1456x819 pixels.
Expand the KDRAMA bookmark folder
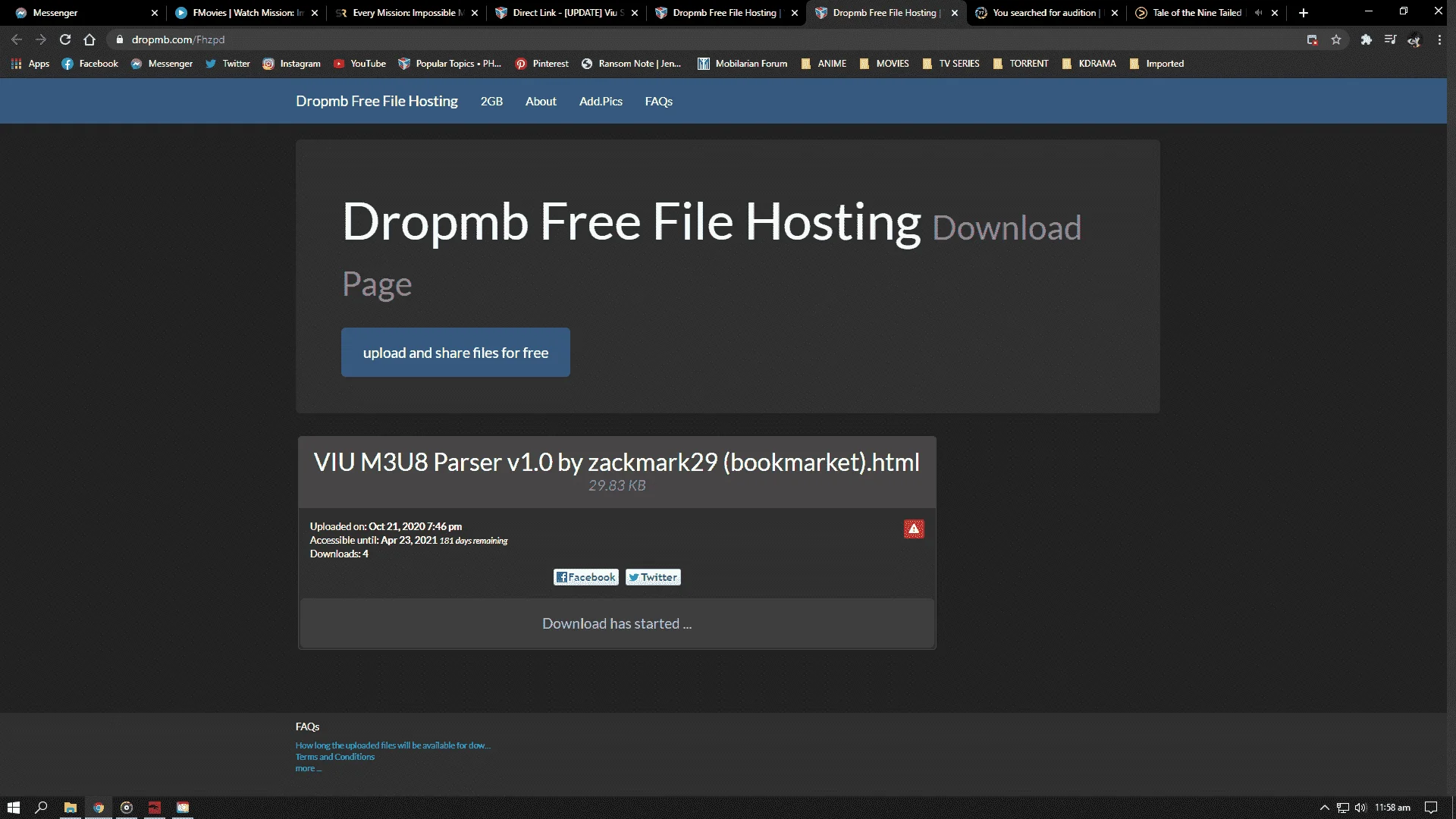(x=1089, y=64)
